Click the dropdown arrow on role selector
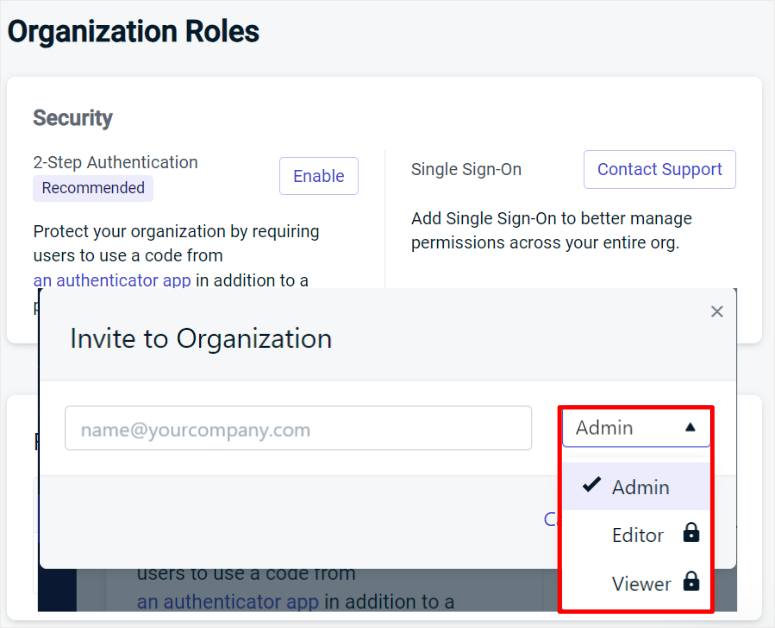This screenshot has height=628, width=775. click(690, 427)
